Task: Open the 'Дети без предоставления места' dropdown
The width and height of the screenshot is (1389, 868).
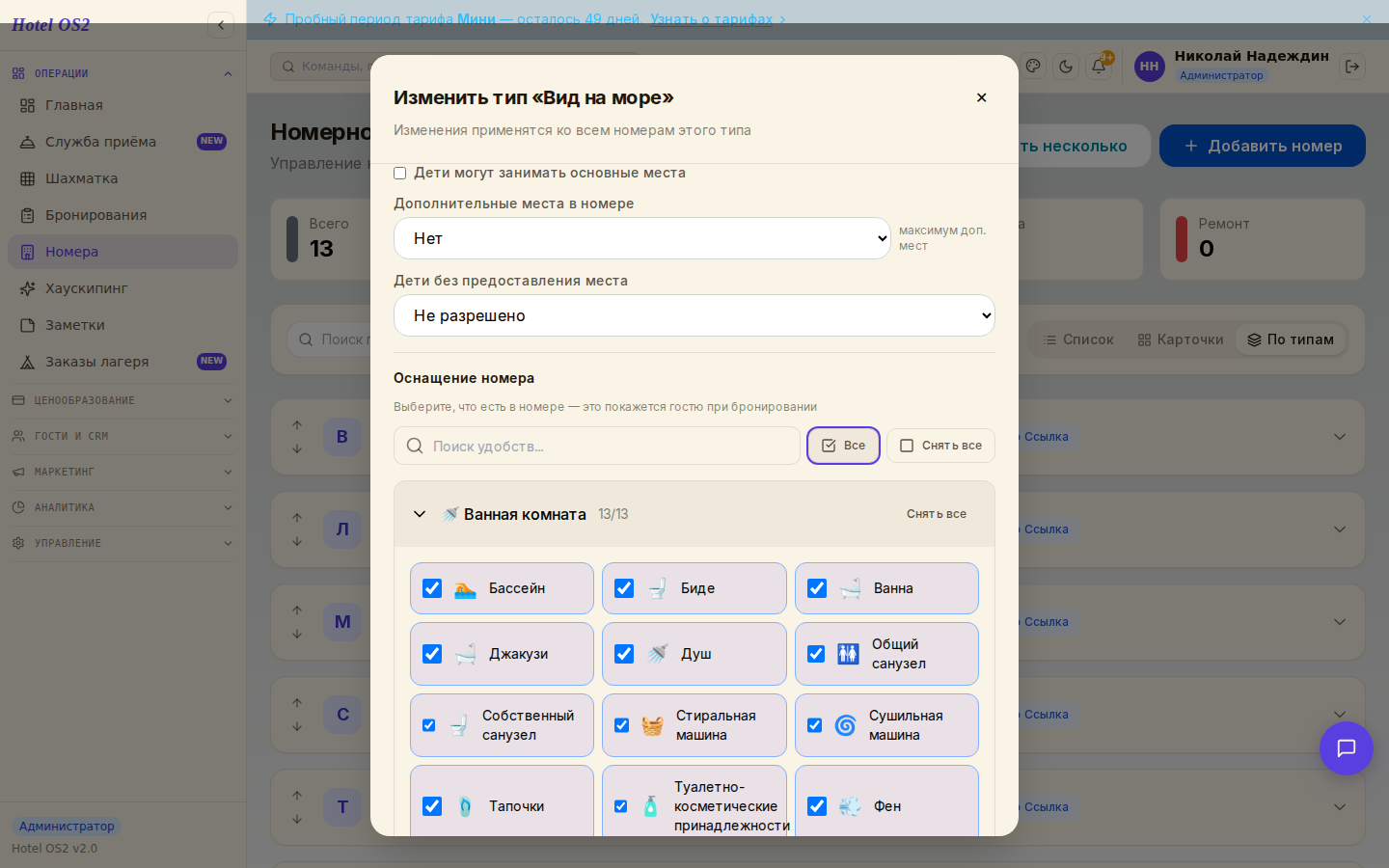Action: pos(694,315)
